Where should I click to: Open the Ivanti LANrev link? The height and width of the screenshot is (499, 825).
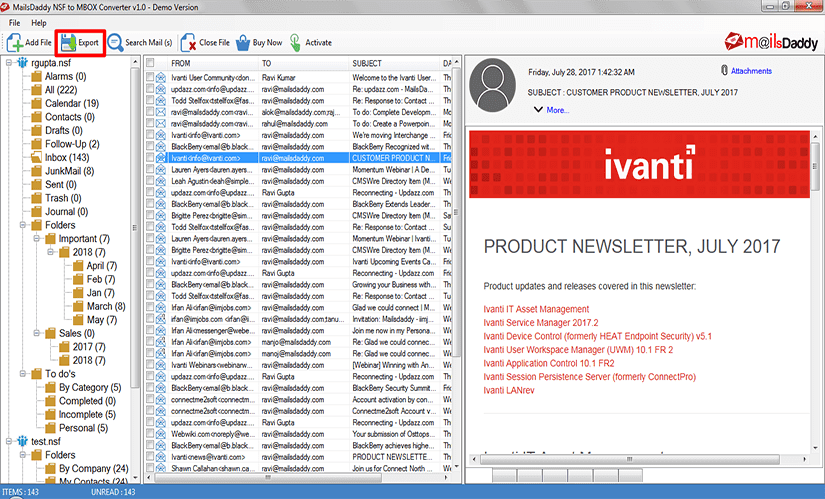pos(509,390)
